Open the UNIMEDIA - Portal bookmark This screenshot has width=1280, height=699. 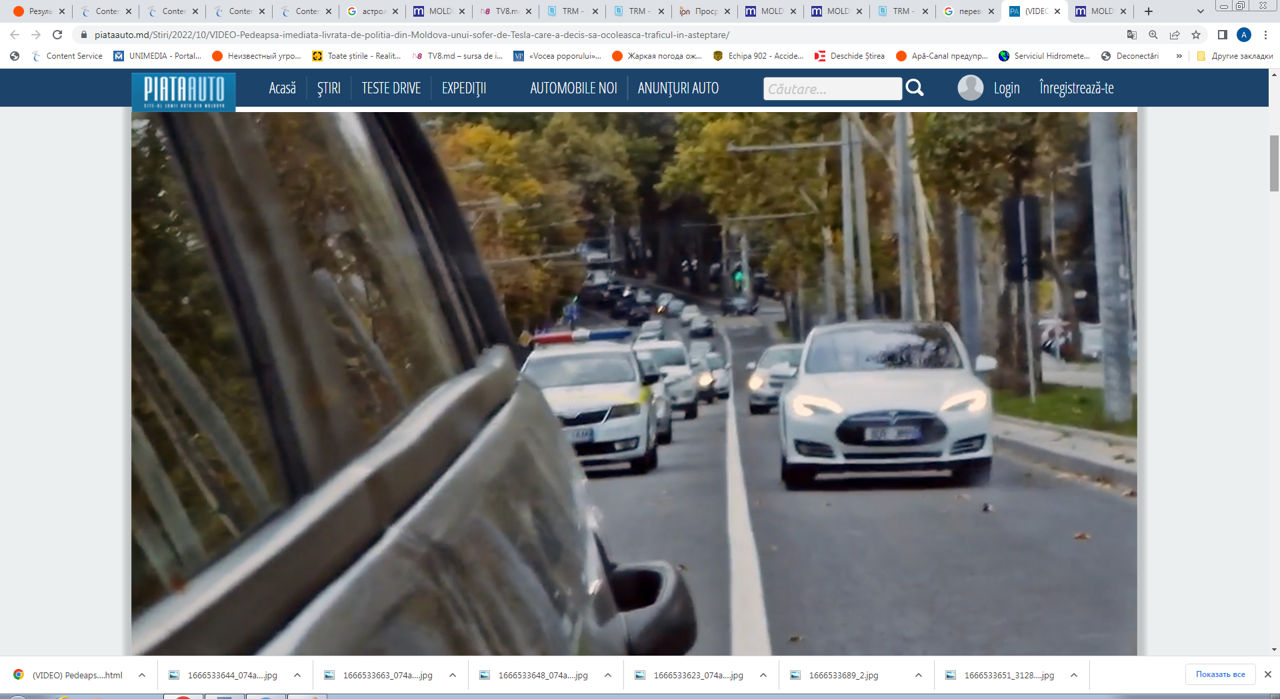coord(157,56)
